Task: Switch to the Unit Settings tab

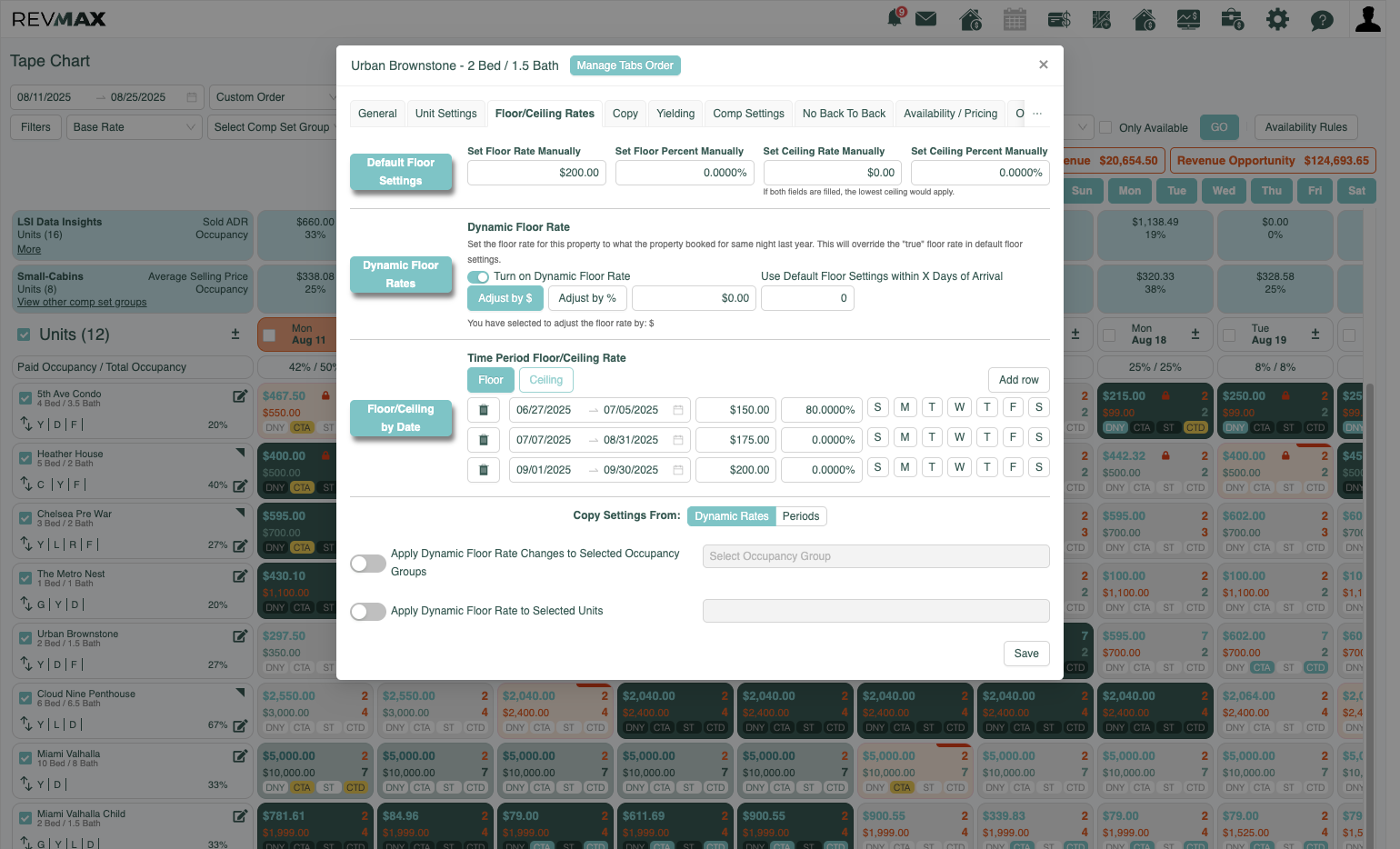Action: (446, 114)
